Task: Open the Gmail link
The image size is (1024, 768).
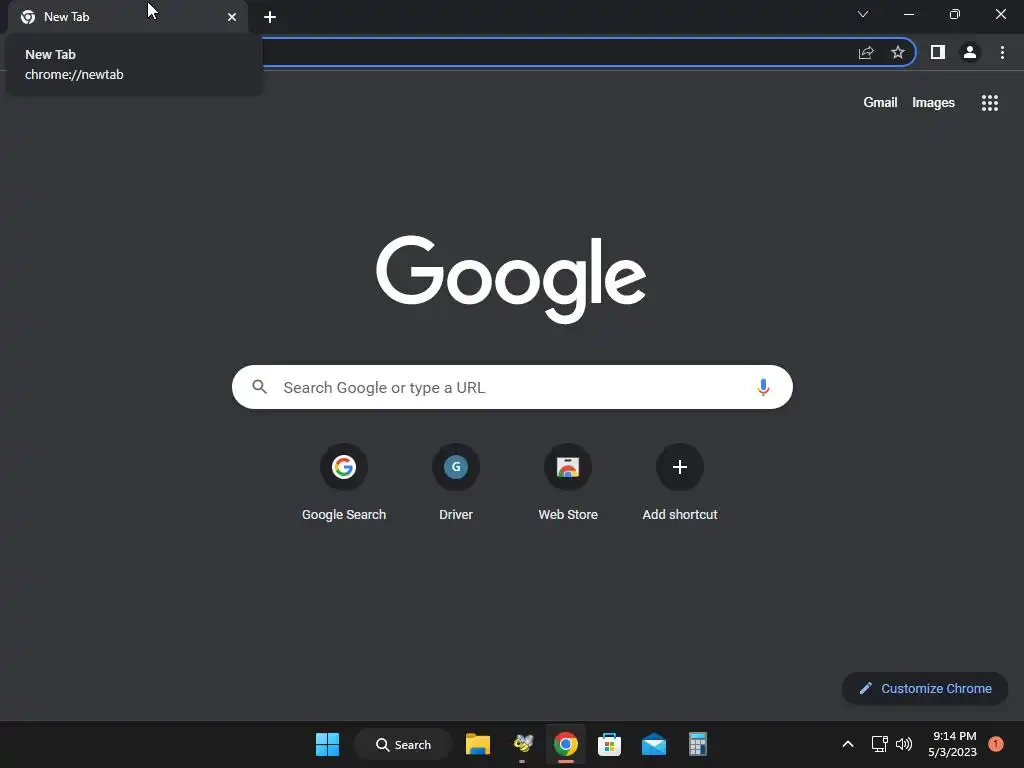Action: (880, 103)
